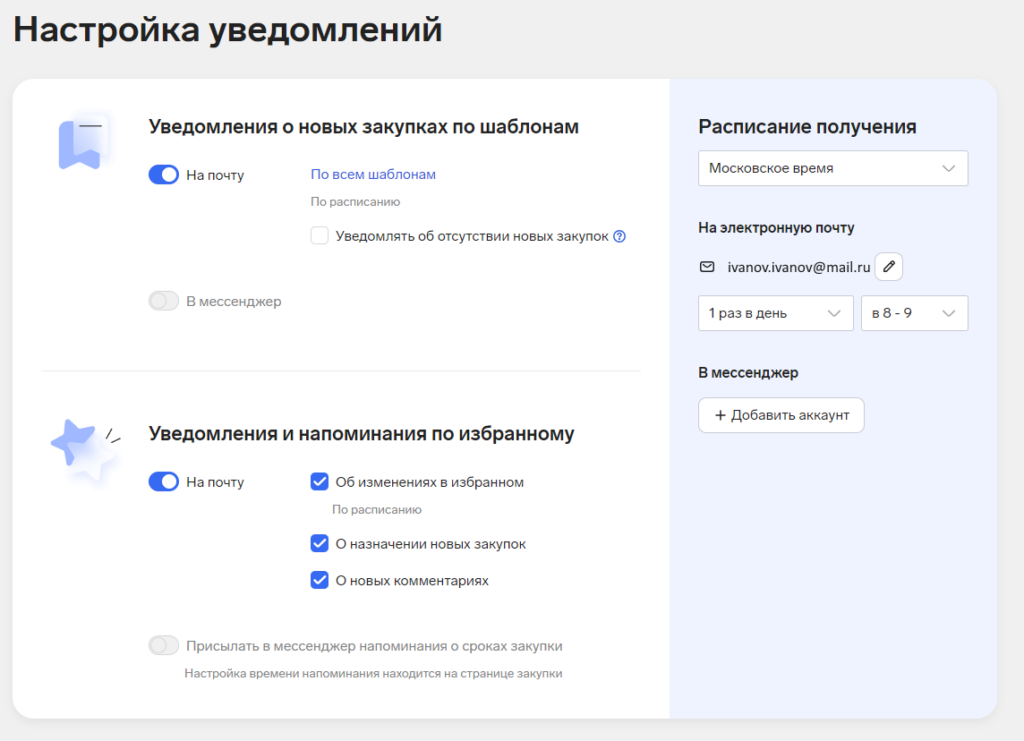The height and width of the screenshot is (741, 1024).
Task: Uncheck 'О новых комментариях' checkbox
Action: click(x=320, y=580)
